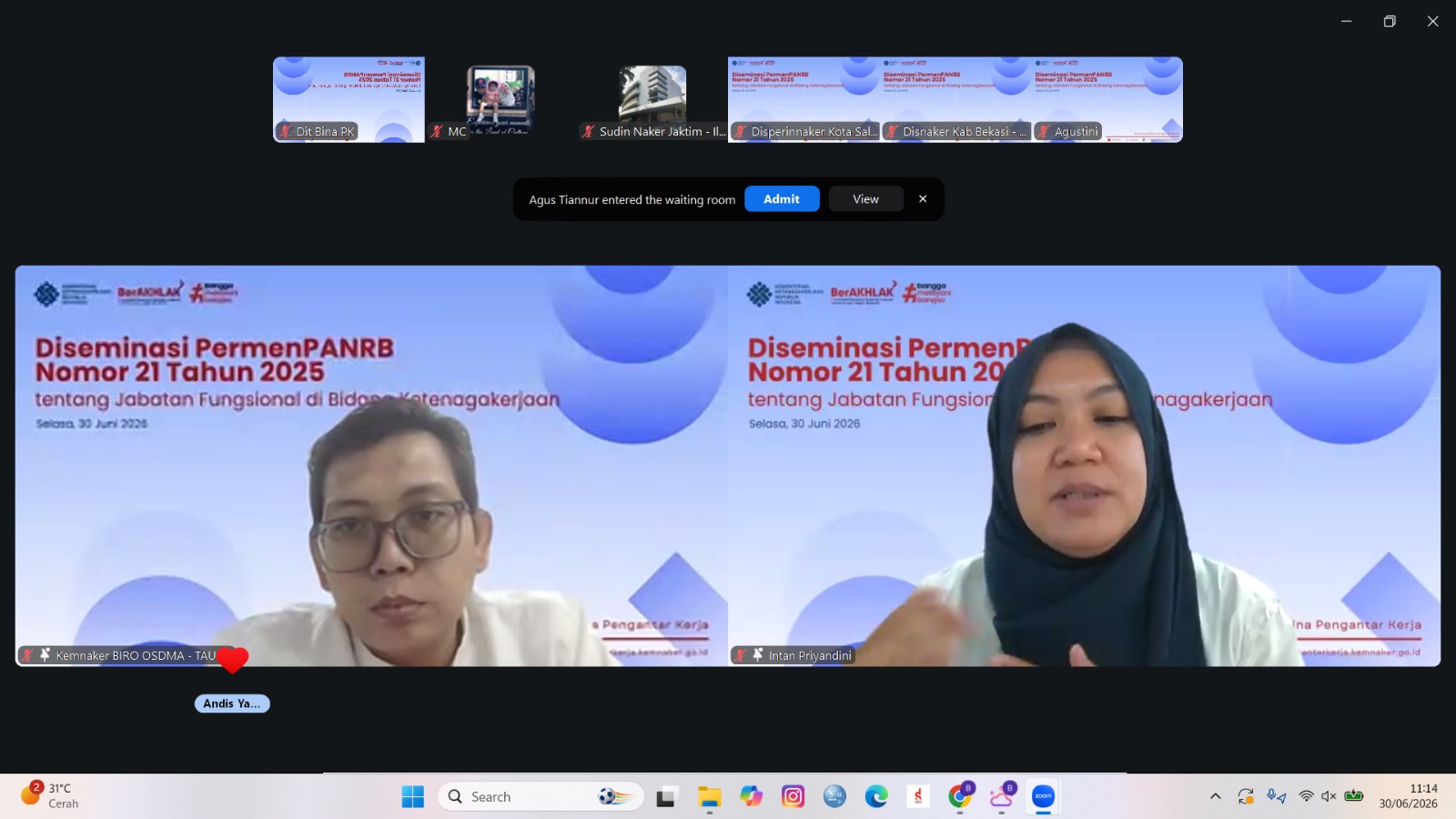The height and width of the screenshot is (819, 1456).
Task: Select the Dit Bina PK participant thumbnail
Action: point(349,99)
